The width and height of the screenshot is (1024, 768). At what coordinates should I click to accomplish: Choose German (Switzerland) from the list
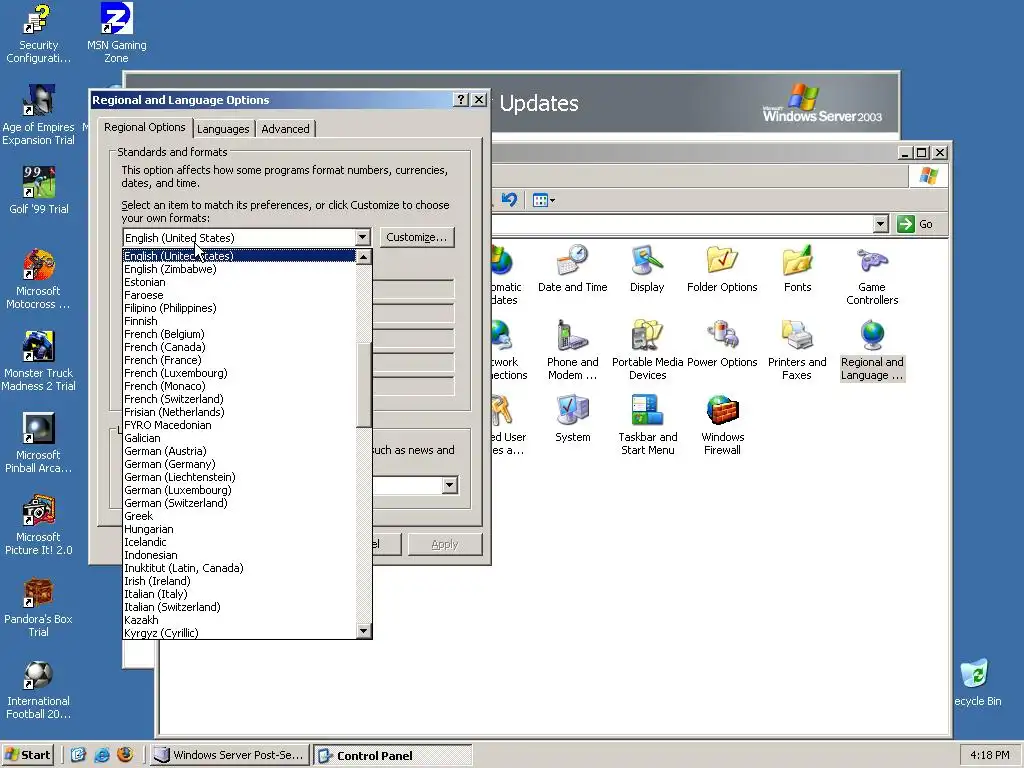[239, 503]
